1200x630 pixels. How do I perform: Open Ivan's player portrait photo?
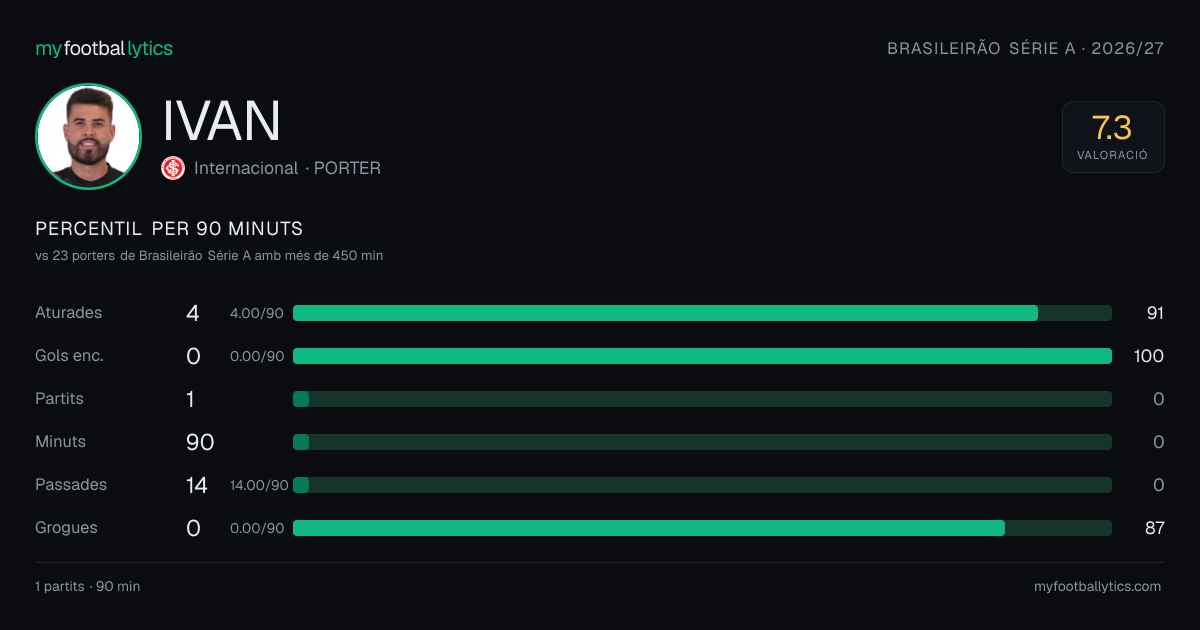[x=88, y=136]
